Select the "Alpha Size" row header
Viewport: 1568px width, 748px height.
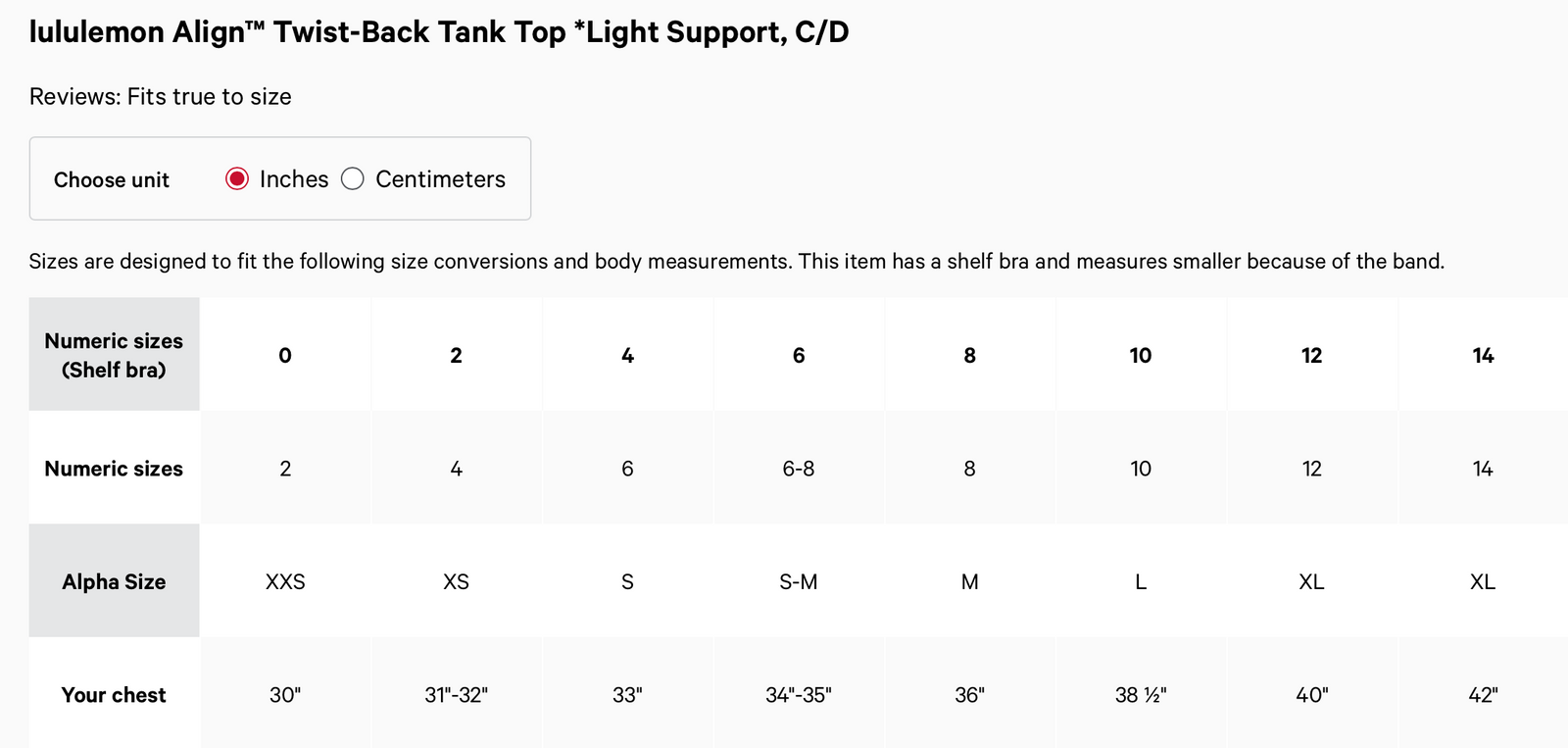coord(114,581)
